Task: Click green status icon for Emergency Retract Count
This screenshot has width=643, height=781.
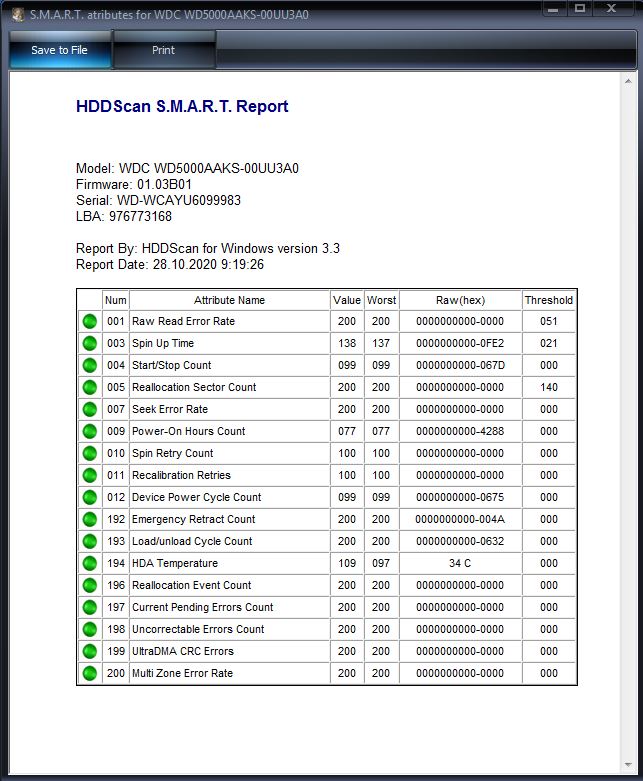Action: [x=90, y=519]
